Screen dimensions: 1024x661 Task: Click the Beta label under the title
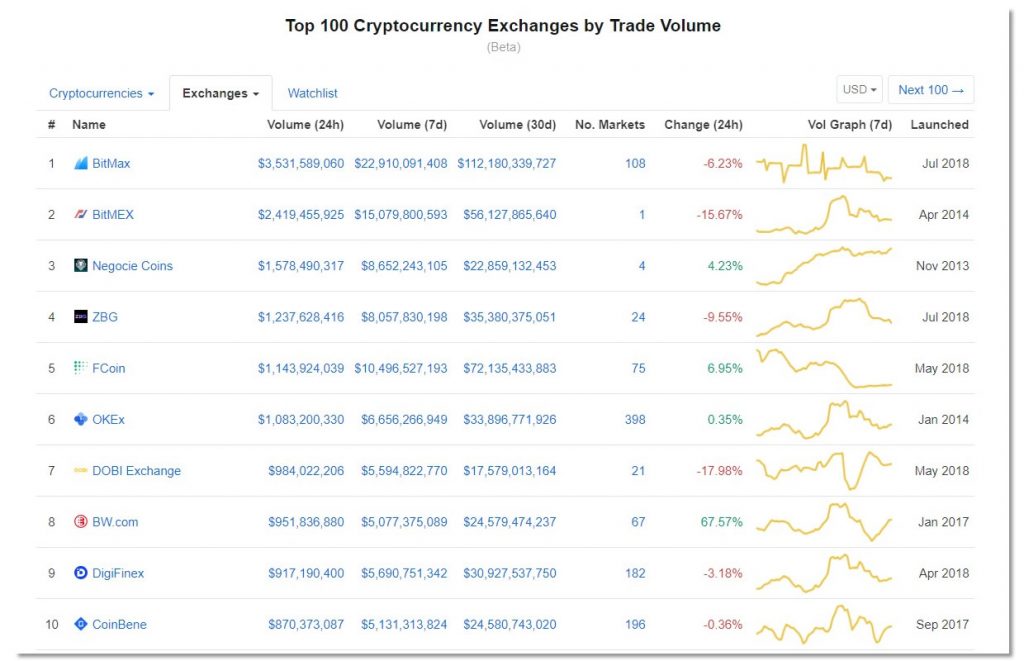coord(504,46)
